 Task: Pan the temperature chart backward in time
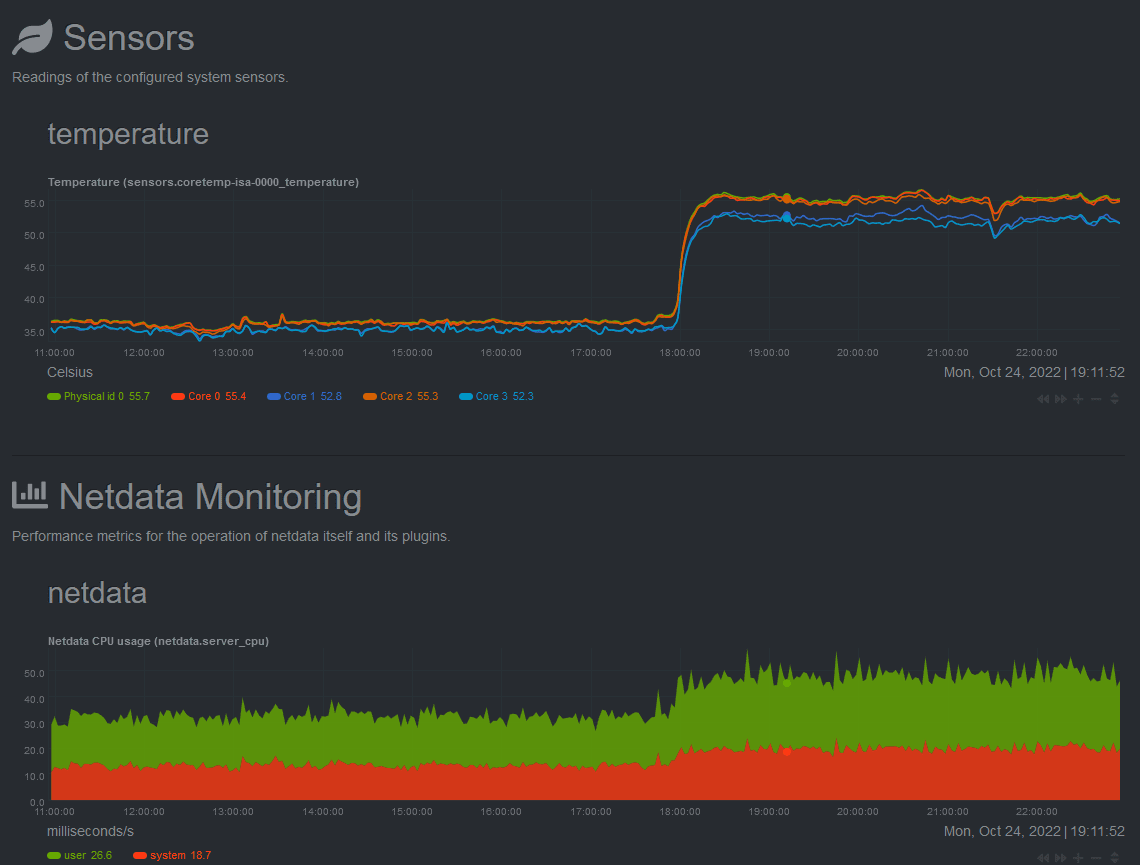pyautogui.click(x=1043, y=399)
